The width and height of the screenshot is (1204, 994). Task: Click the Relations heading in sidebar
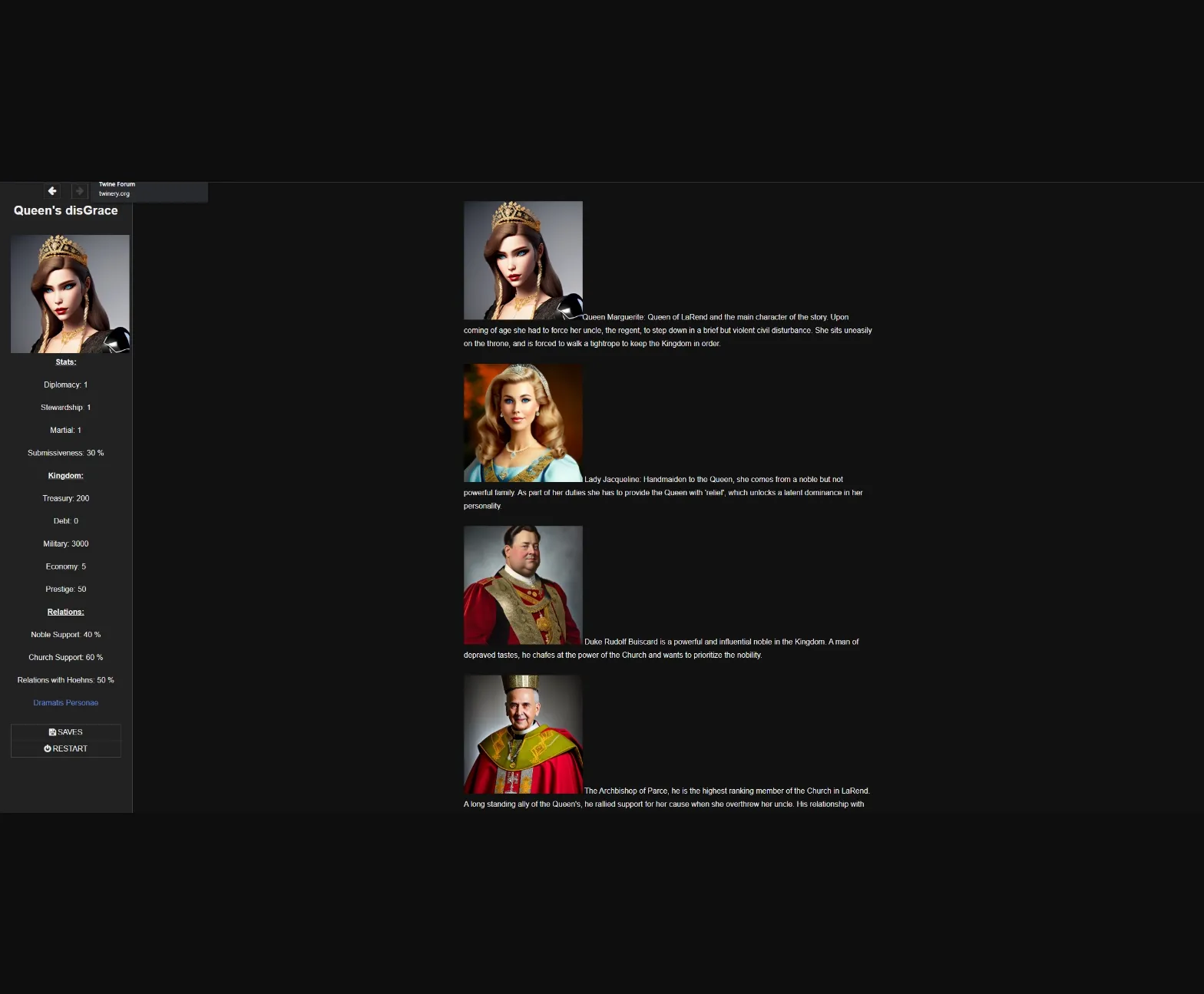pyautogui.click(x=65, y=612)
